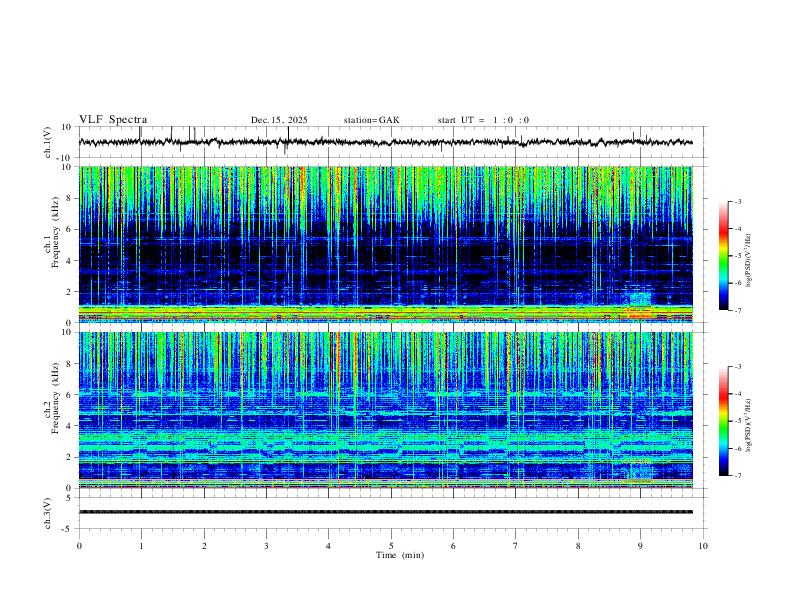
Task: Click the 'ch.1(V)' waveform axis label
Action: tap(48, 142)
